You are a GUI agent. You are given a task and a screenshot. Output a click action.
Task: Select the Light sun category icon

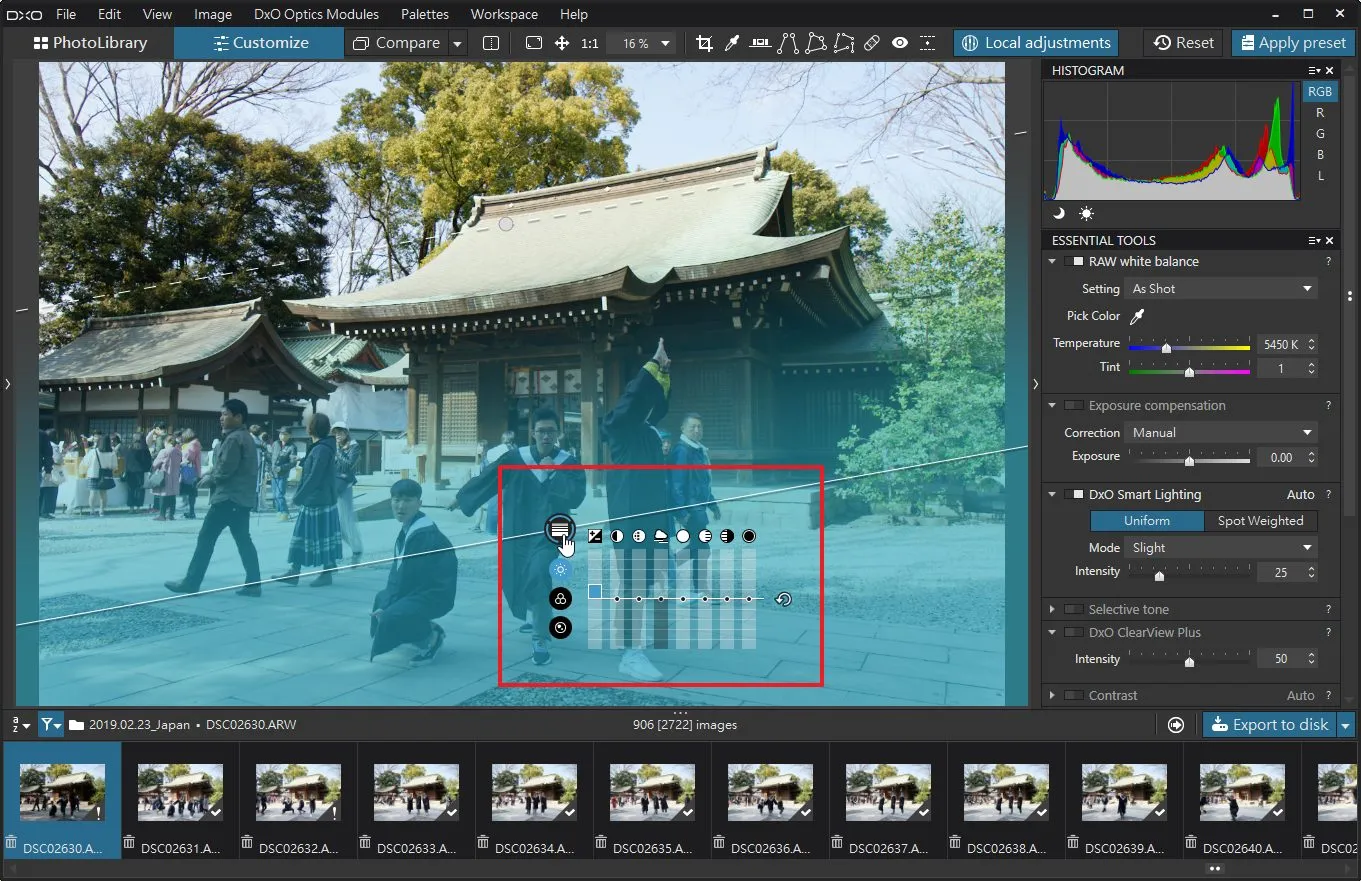coord(560,569)
